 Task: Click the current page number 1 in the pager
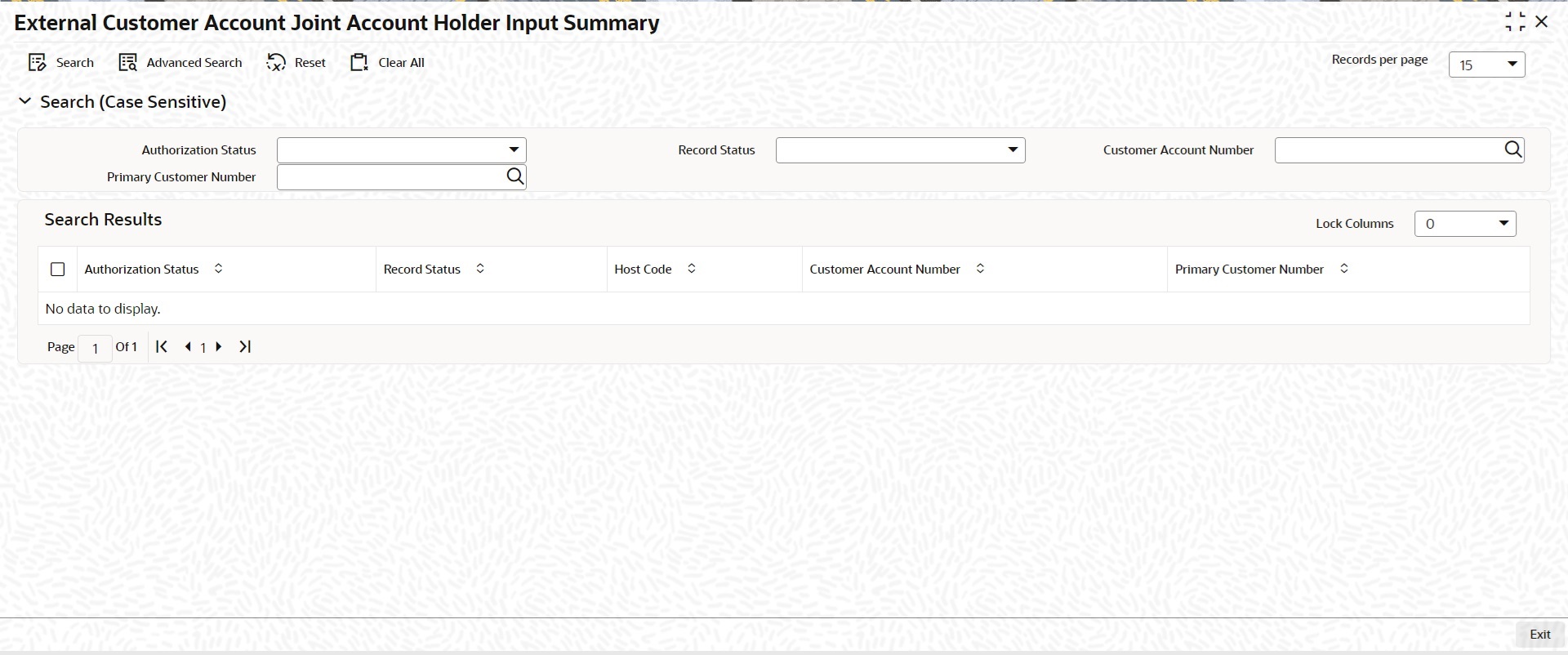coord(203,347)
